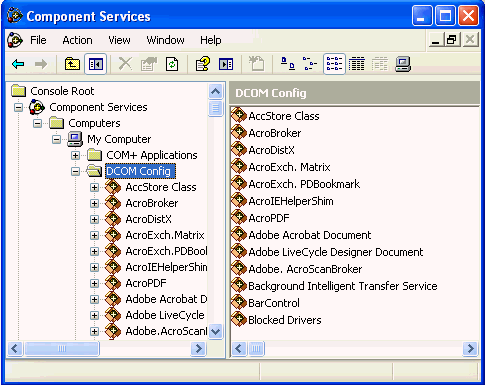
Task: Click the Refresh toolbar icon
Action: [x=172, y=64]
